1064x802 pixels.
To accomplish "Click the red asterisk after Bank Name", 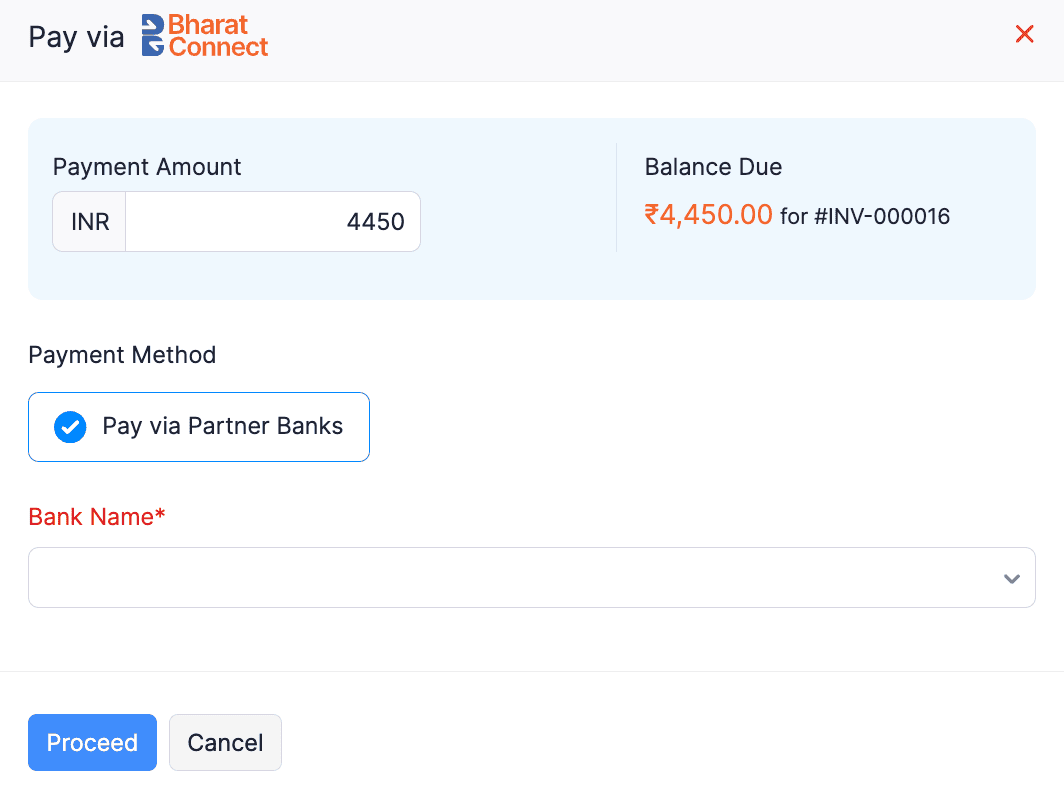I will click(x=160, y=515).
